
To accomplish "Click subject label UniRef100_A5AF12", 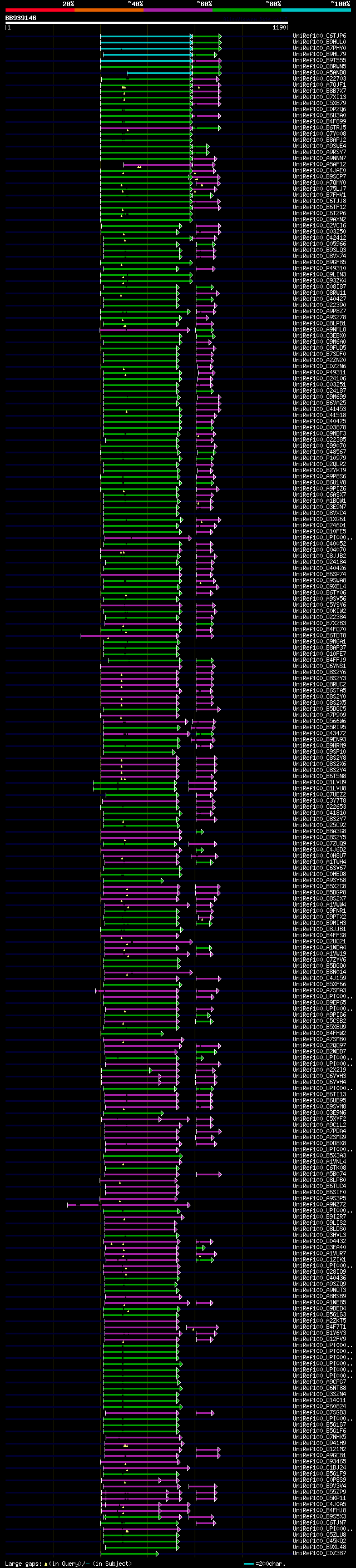I will (319, 164).
